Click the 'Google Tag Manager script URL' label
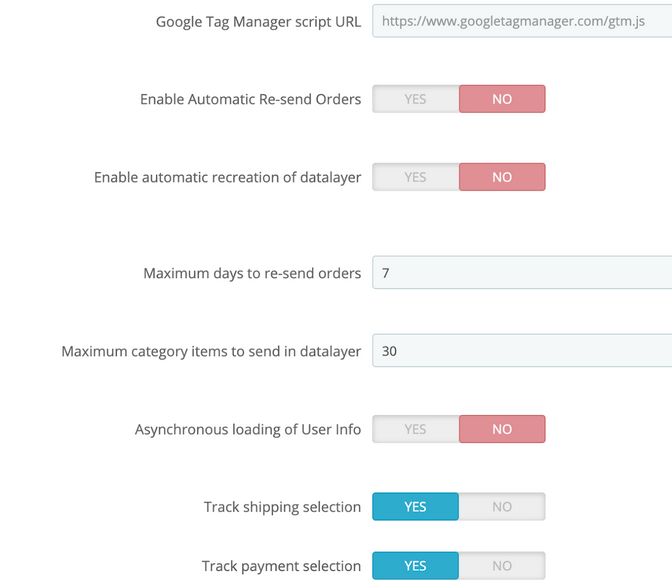The height and width of the screenshot is (581, 672). click(x=258, y=22)
